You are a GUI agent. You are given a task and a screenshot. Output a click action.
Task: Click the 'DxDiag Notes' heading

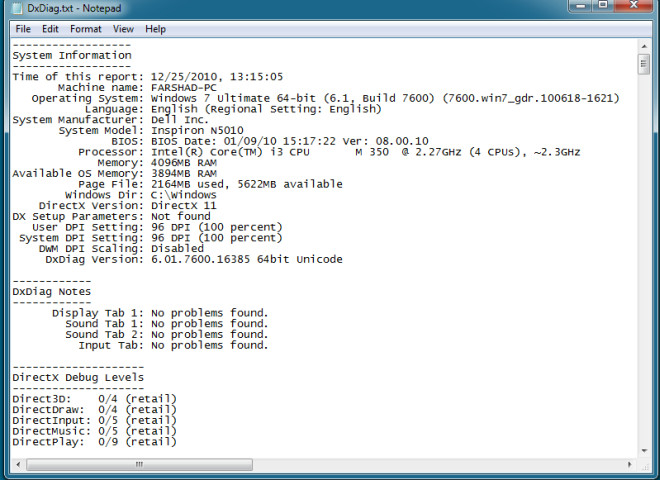pos(51,291)
